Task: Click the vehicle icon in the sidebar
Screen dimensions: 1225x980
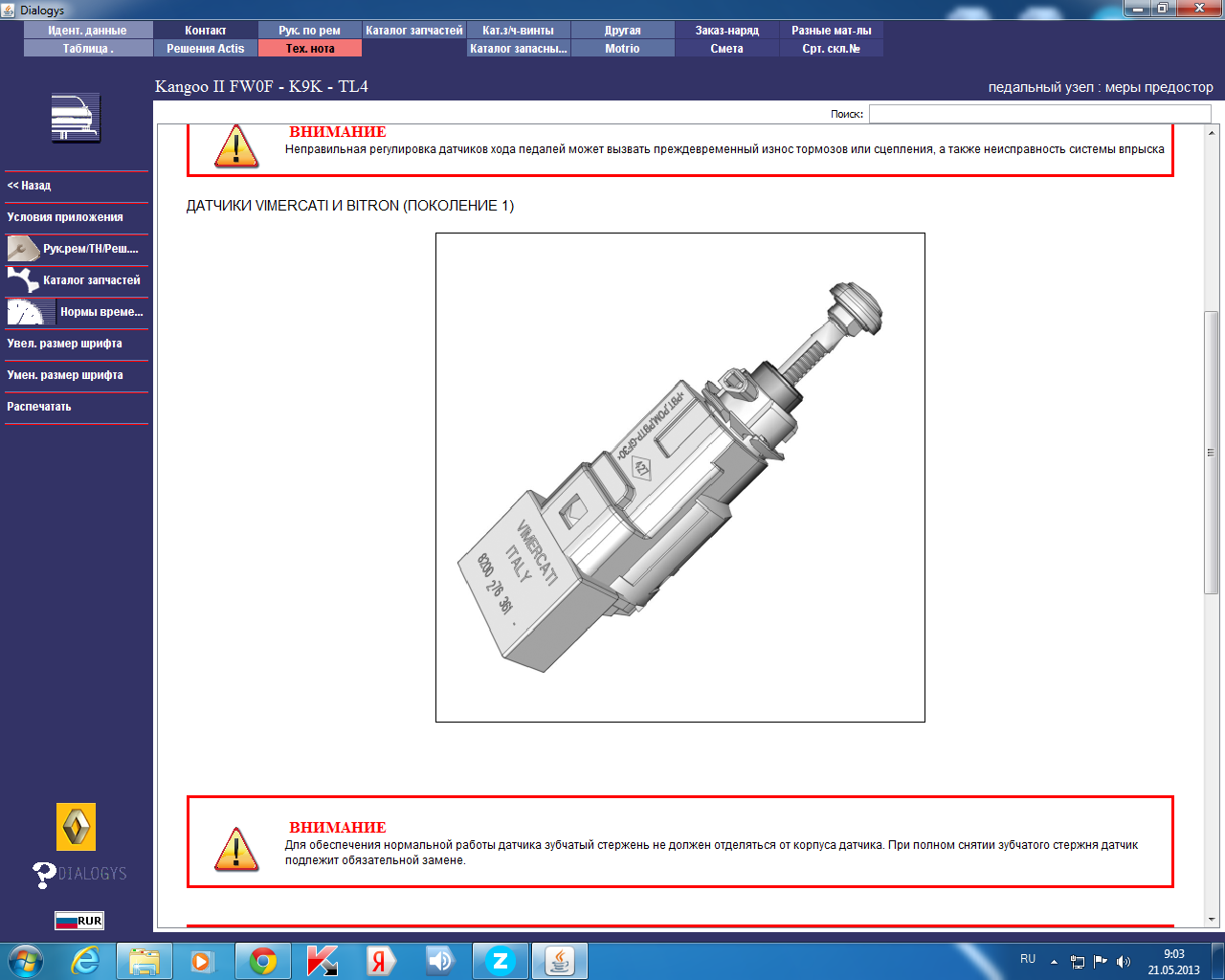Action: (x=76, y=118)
